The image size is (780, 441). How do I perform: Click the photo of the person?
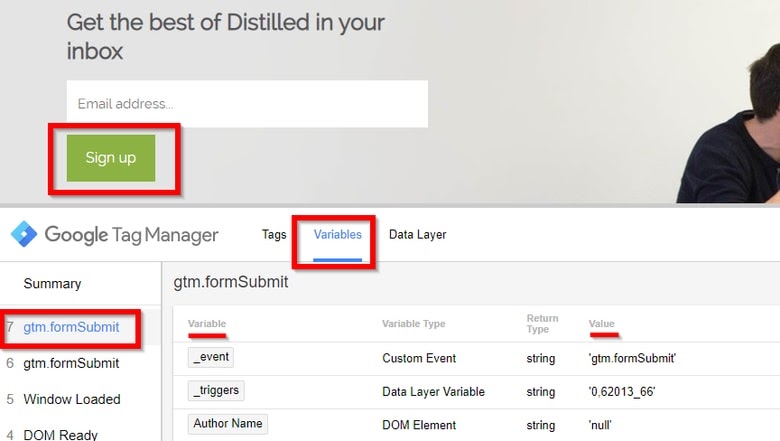pos(728,122)
